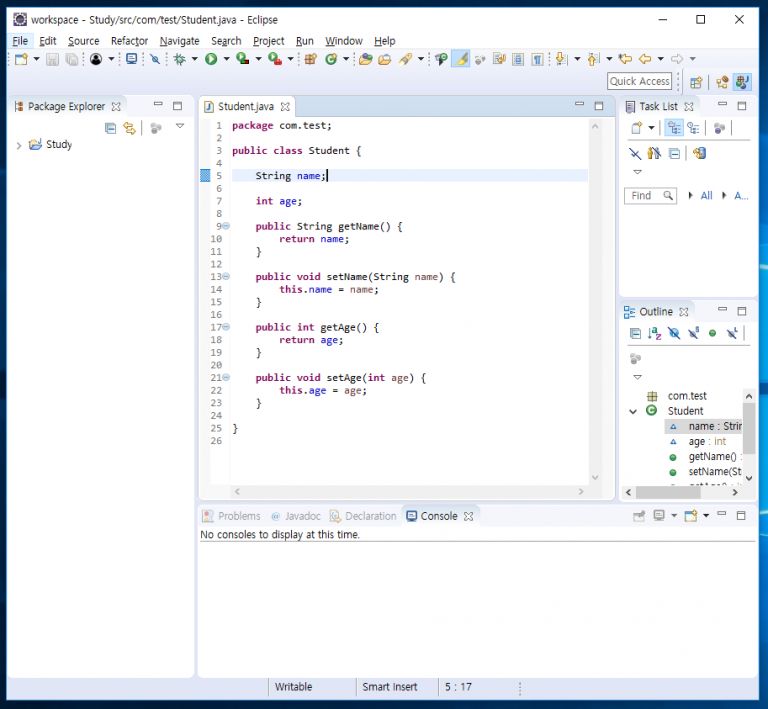Toggle Hide Fields in the Outline view

pos(674,333)
